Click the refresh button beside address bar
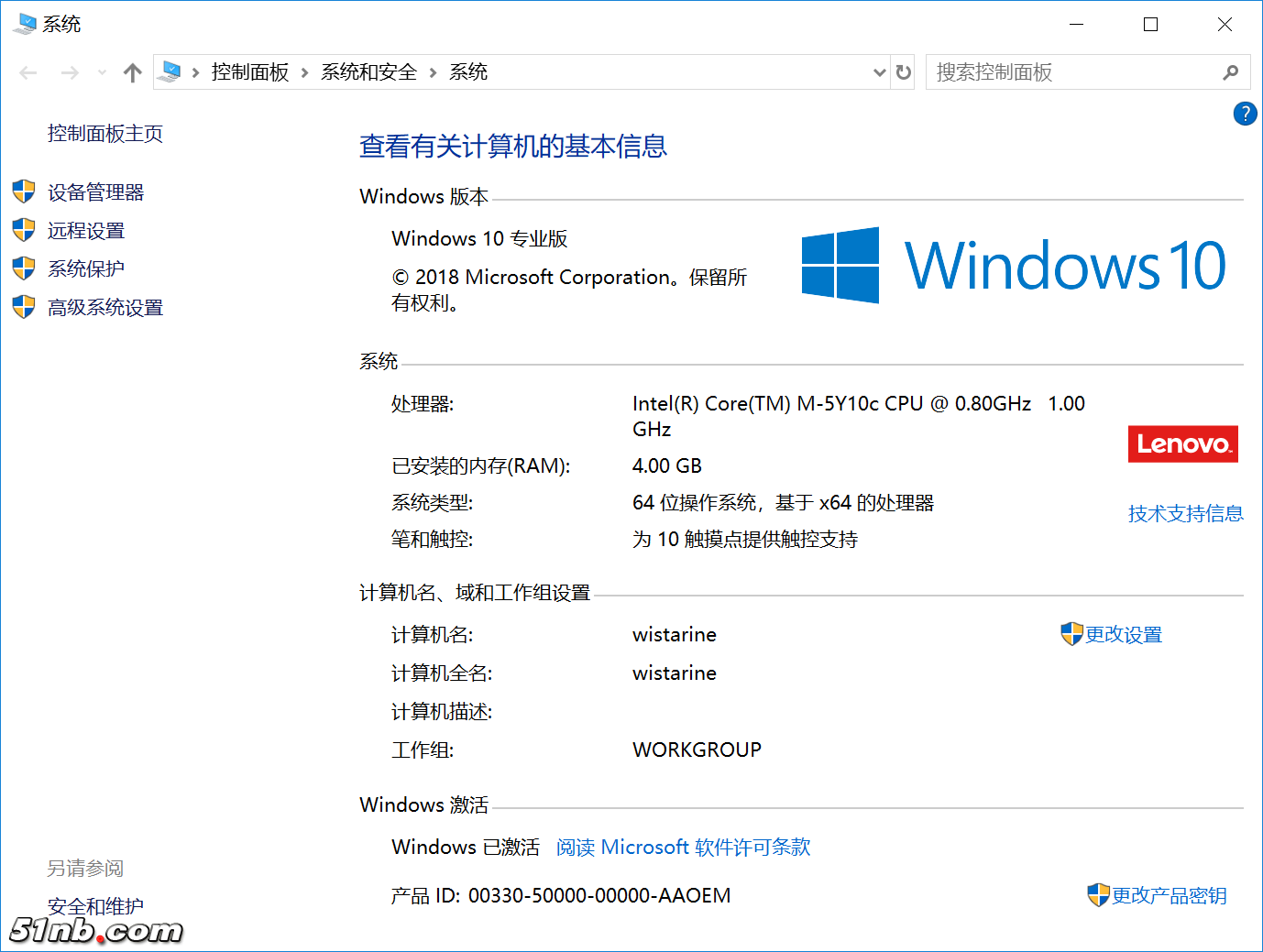Viewport: 1263px width, 952px height. [903, 72]
